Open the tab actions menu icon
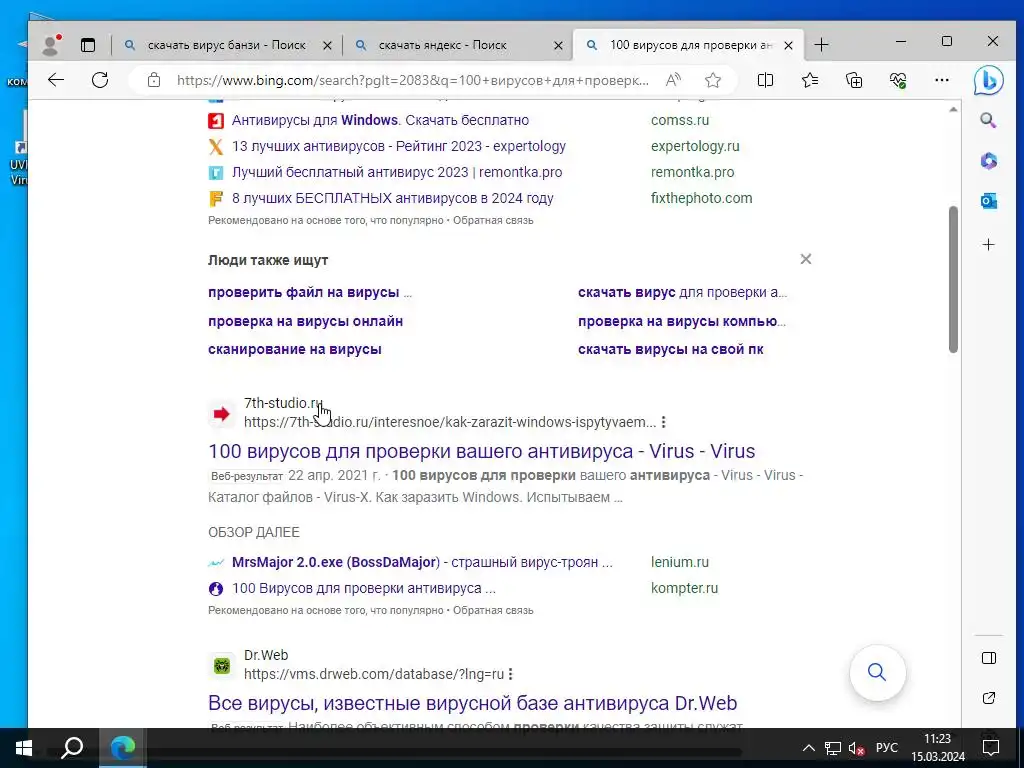The width and height of the screenshot is (1024, 768). tap(88, 45)
